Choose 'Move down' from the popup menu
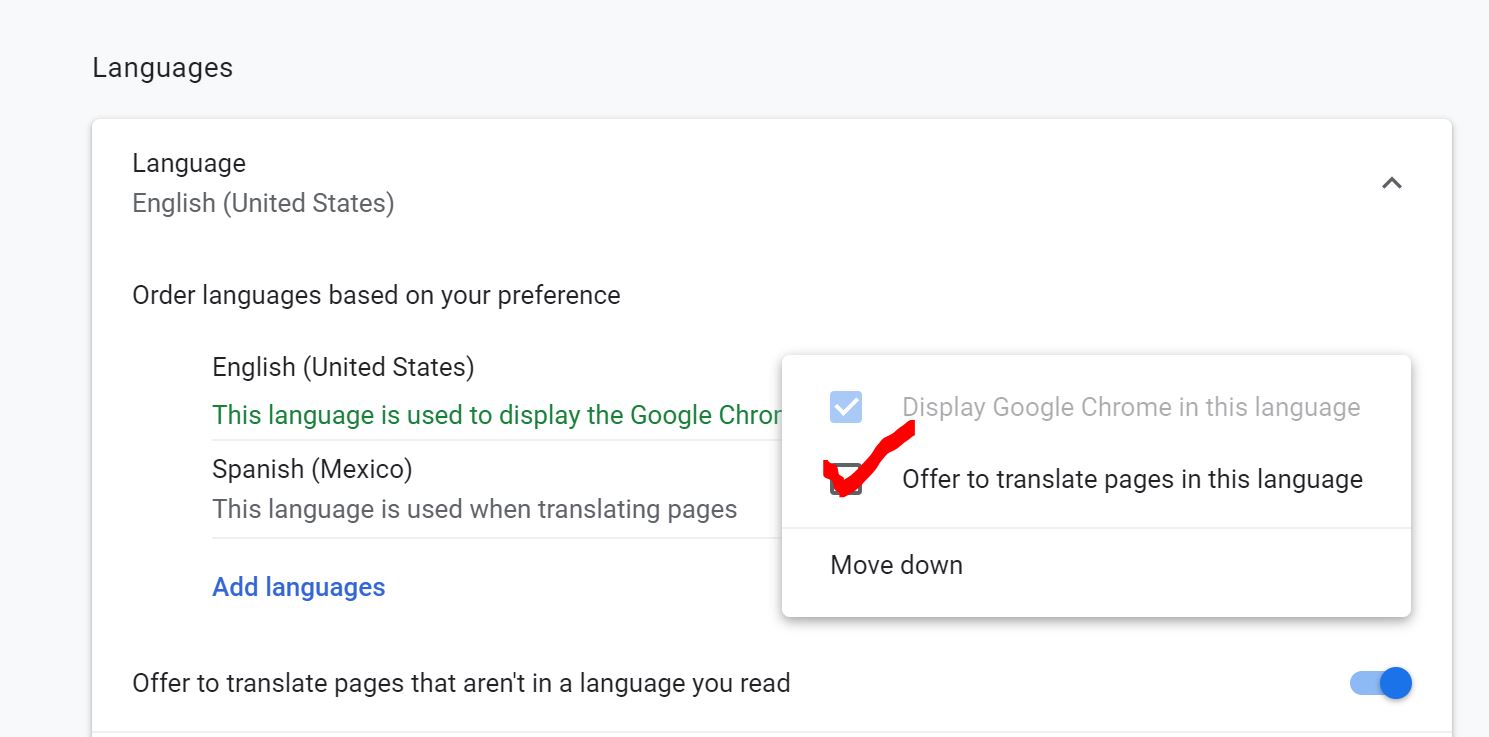 coord(896,565)
